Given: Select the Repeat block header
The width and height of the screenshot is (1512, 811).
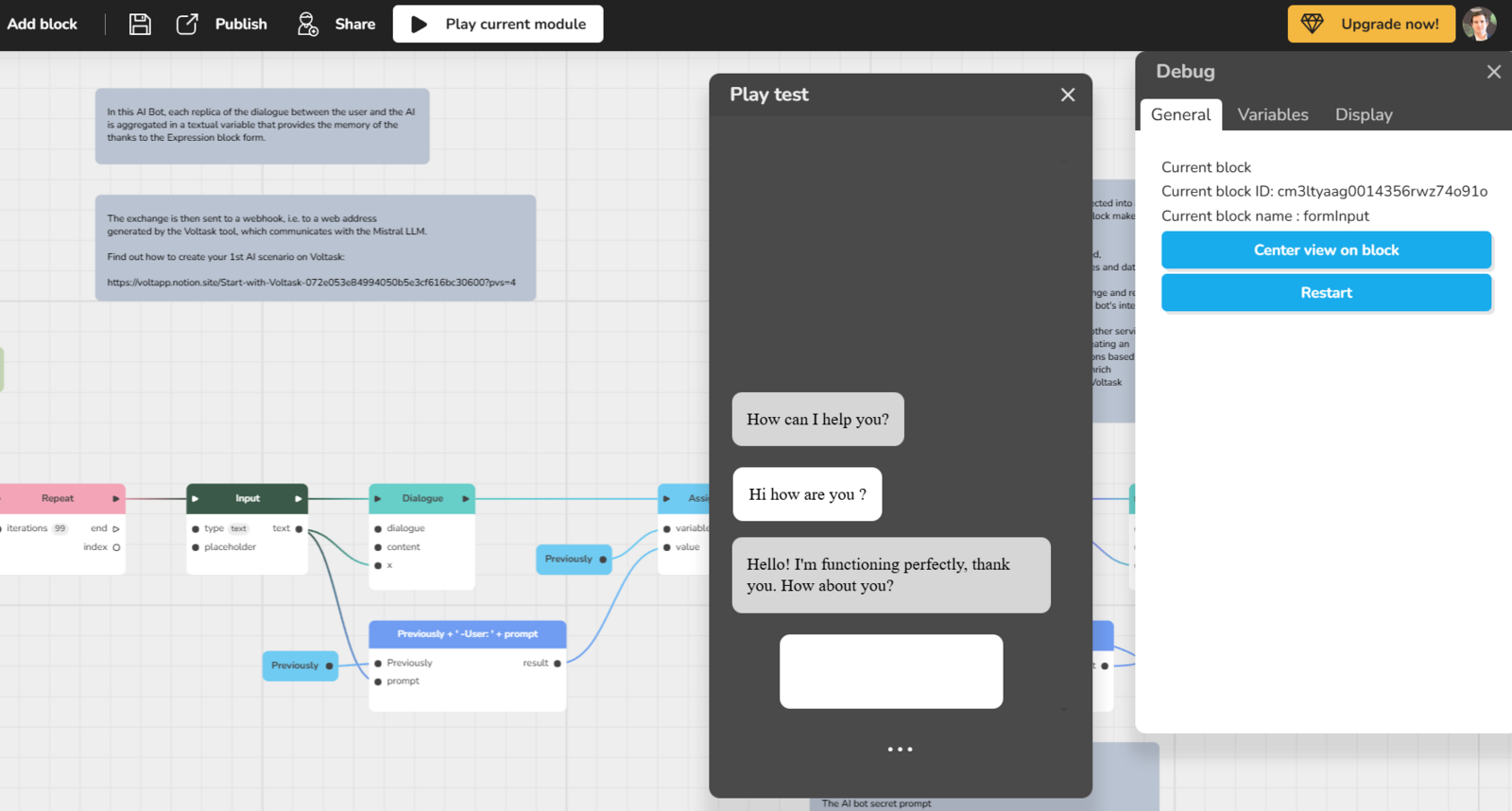Looking at the screenshot, I should point(59,498).
